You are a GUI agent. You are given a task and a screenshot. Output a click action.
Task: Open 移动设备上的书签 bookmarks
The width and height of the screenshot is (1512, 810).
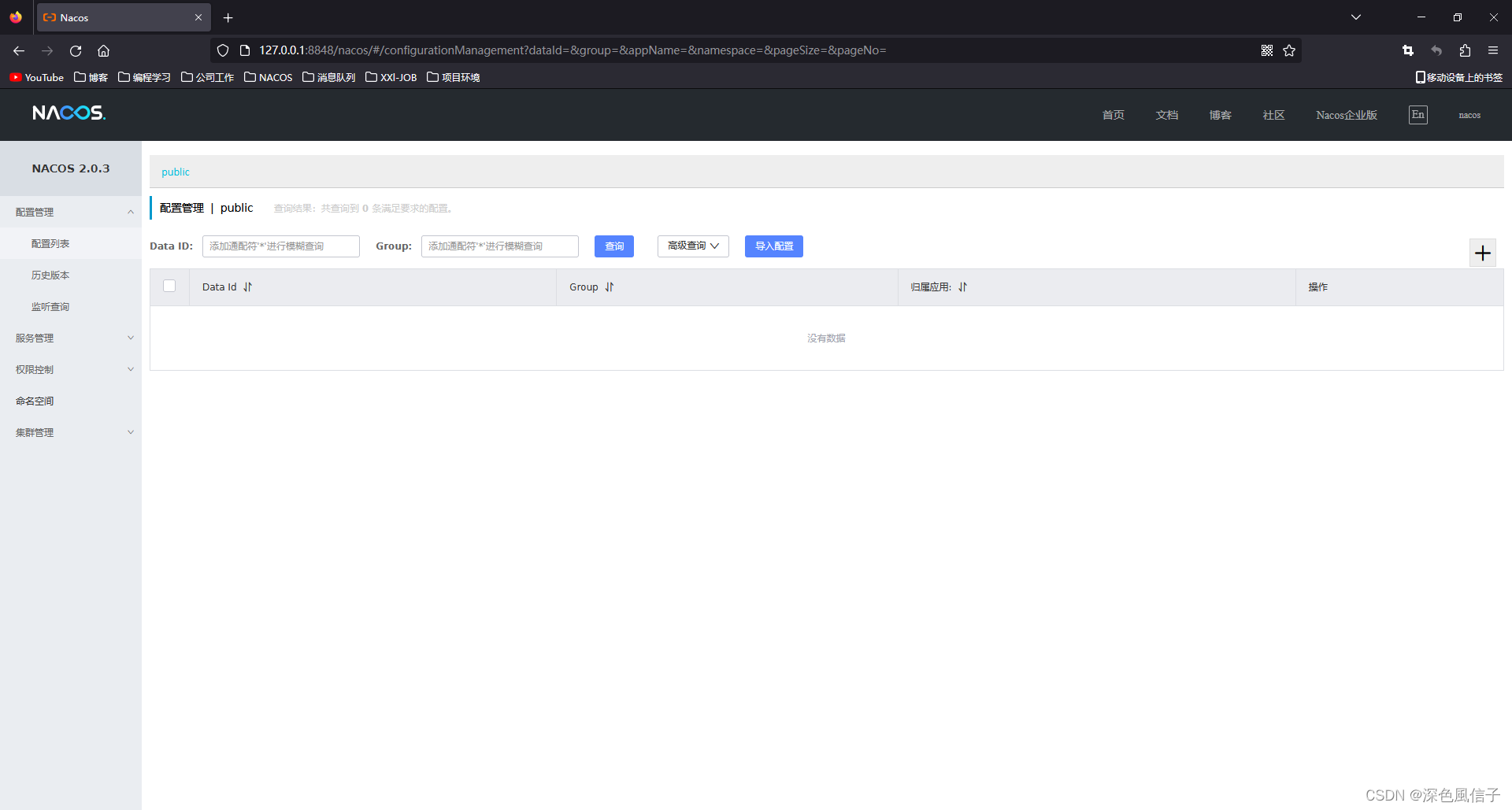[x=1459, y=77]
